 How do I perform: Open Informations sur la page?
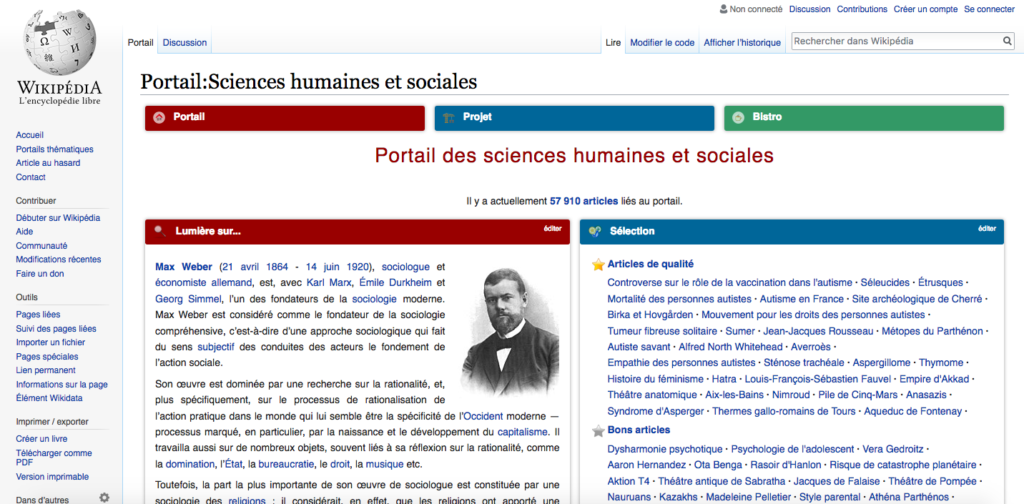[62, 385]
